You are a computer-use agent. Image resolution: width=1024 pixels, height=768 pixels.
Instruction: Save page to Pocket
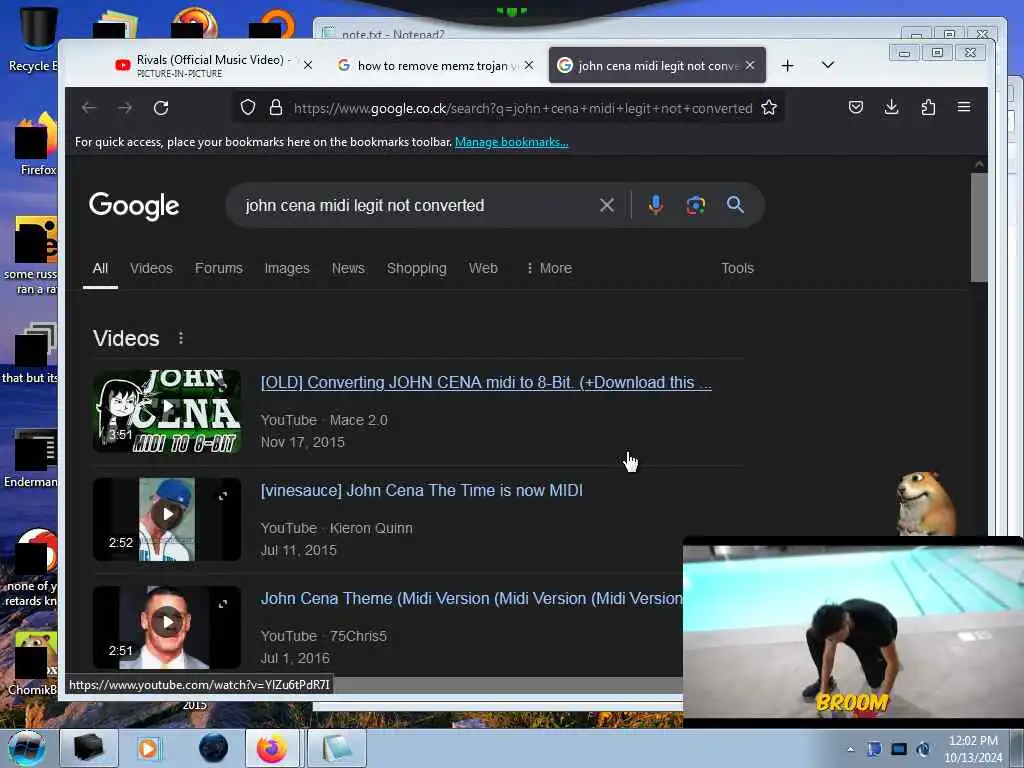pyautogui.click(x=856, y=107)
